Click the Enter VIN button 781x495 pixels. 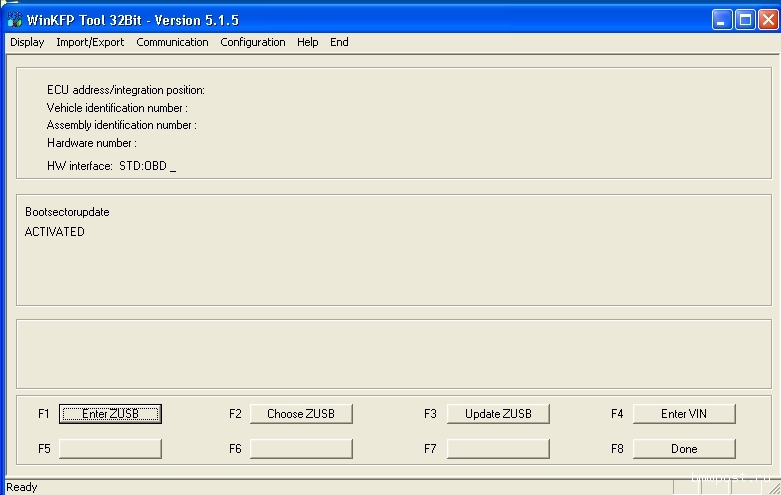coord(684,414)
